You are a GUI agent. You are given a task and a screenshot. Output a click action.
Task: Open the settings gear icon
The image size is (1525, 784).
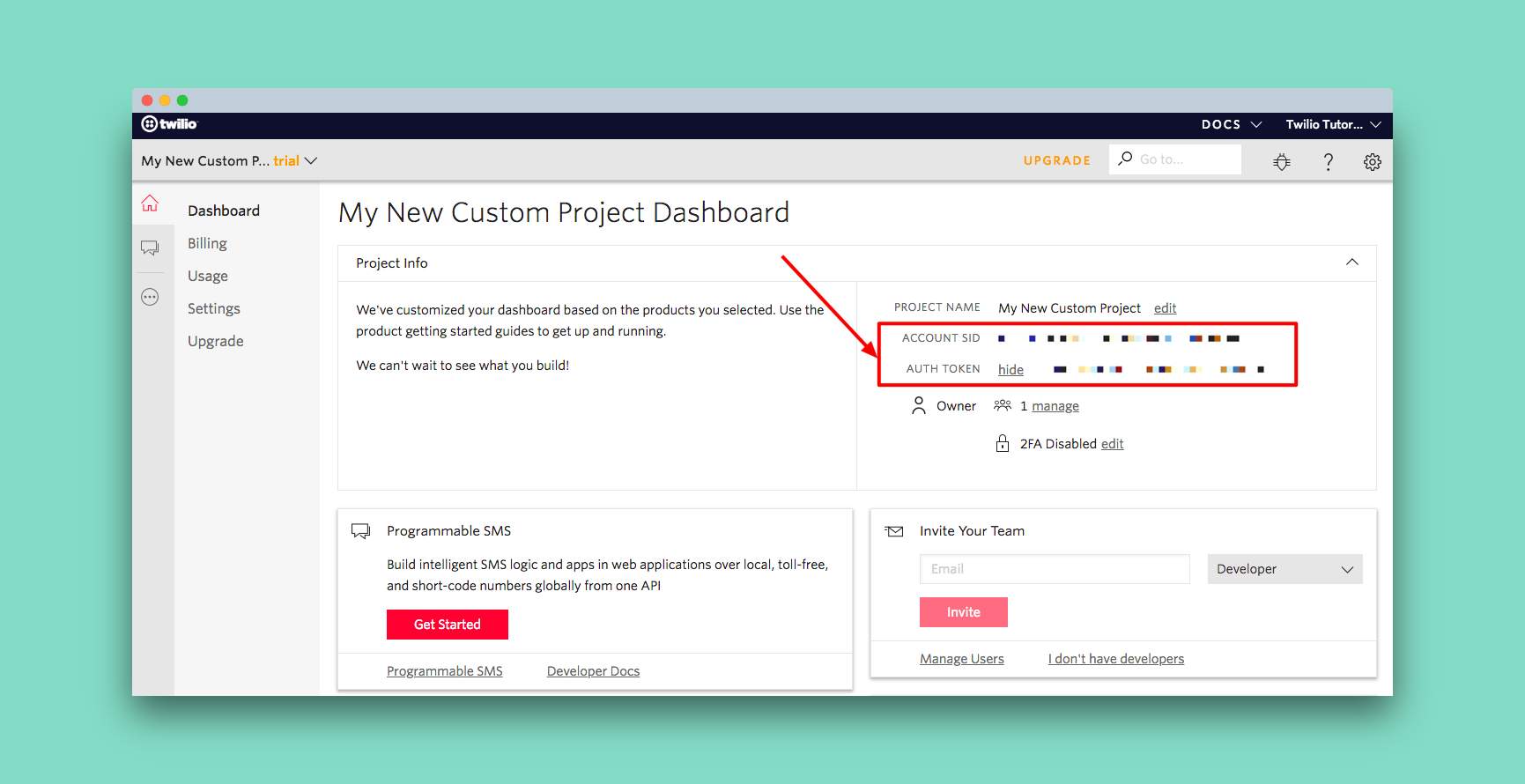point(1372,161)
